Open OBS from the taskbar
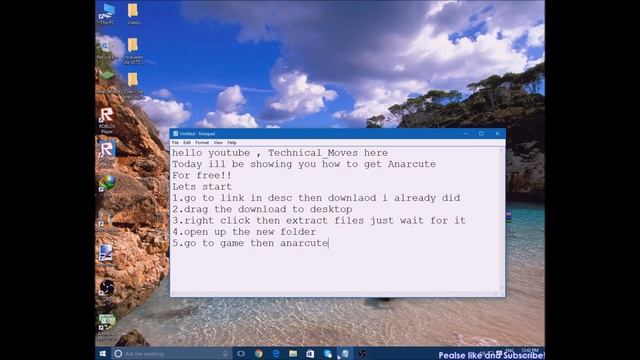 tap(362, 353)
